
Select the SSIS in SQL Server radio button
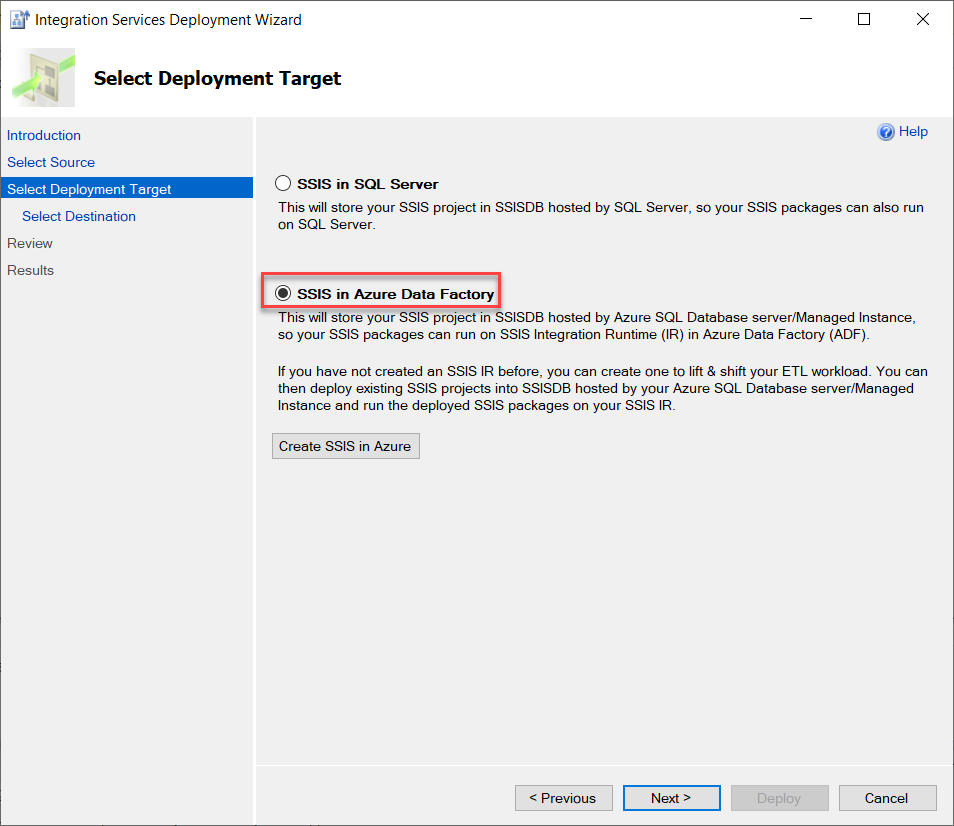[x=283, y=183]
